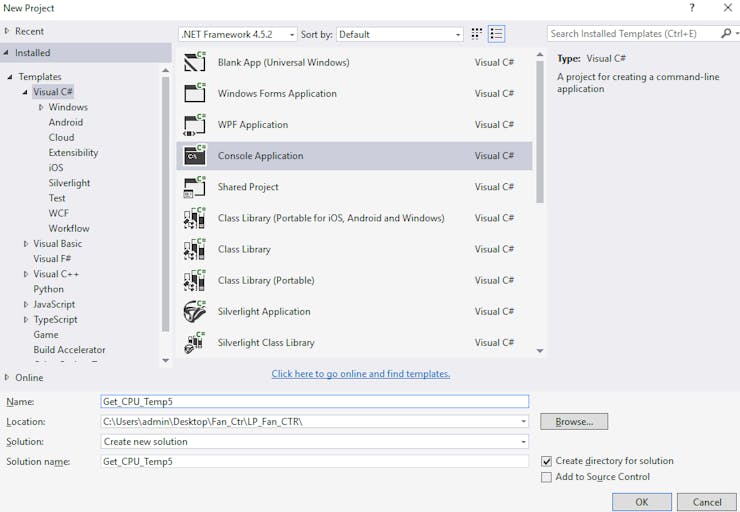740x512 pixels.
Task: Open the Sort by Default dropdown
Action: click(x=399, y=34)
